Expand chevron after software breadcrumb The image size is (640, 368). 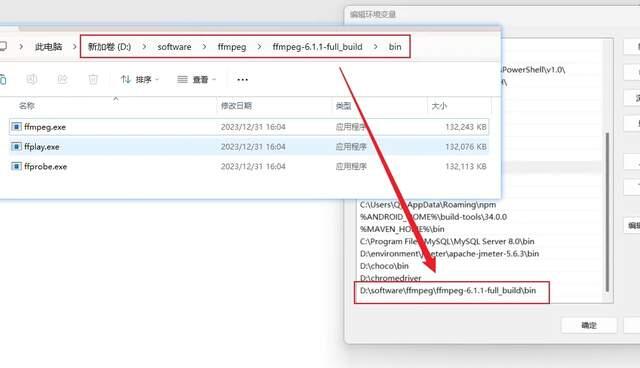point(204,47)
